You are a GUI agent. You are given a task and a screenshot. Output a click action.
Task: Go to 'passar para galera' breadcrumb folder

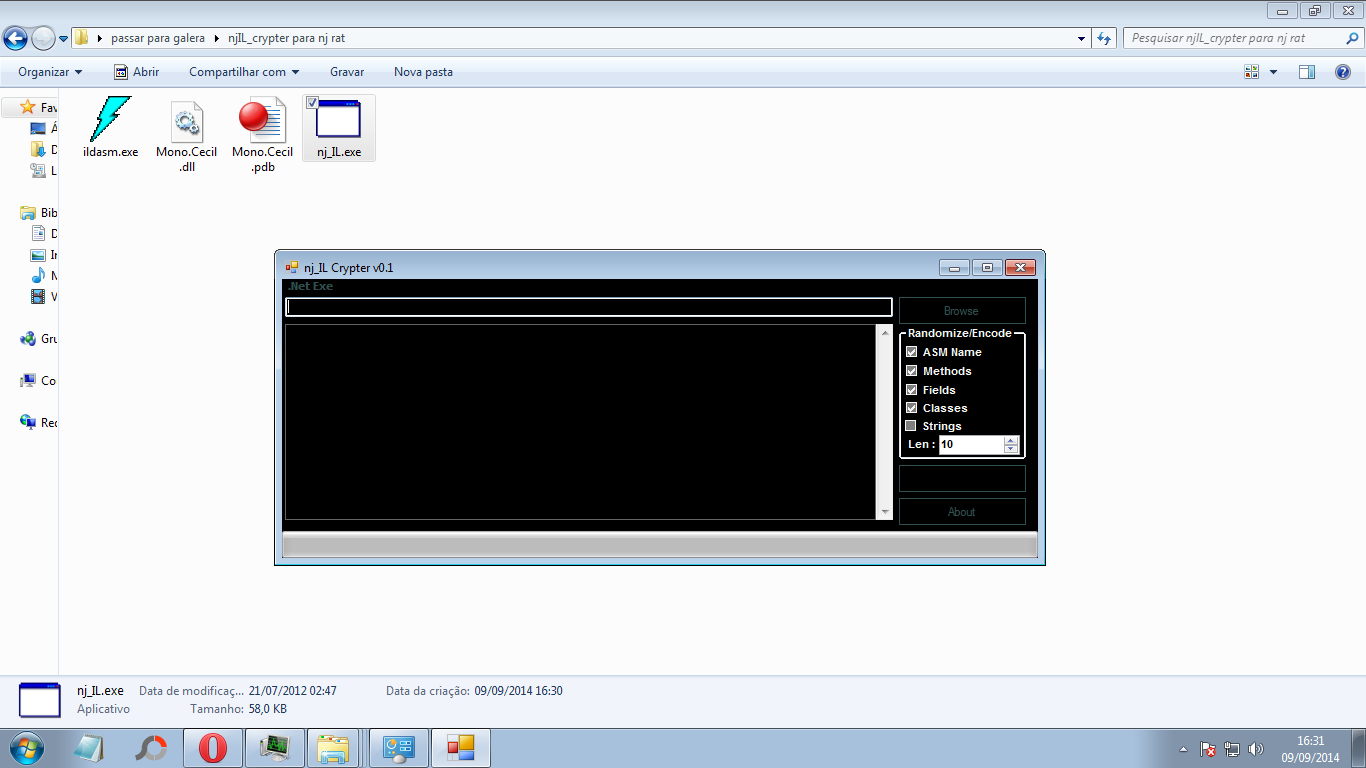(158, 38)
